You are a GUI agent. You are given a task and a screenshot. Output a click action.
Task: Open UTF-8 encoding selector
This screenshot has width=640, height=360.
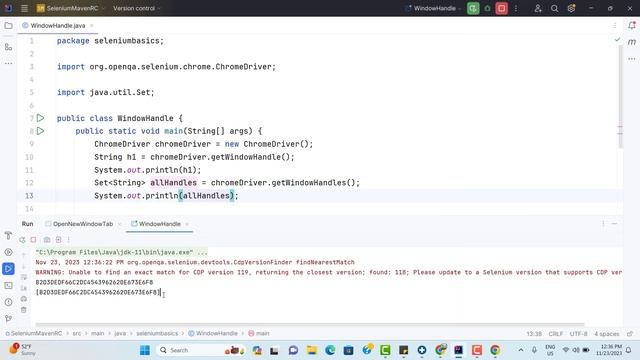pyautogui.click(x=578, y=334)
